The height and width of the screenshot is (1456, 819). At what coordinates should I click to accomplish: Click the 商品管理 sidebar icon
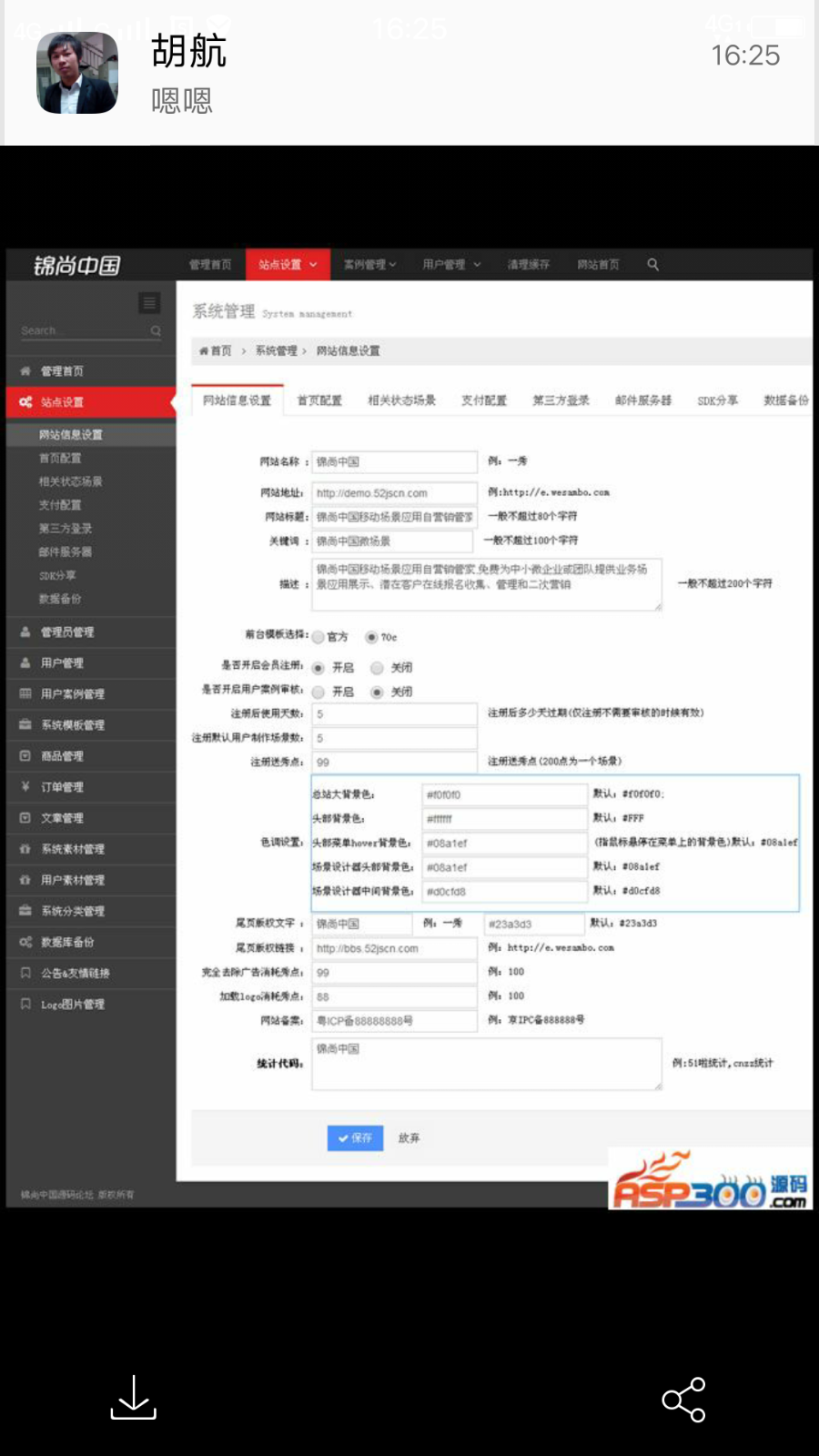click(25, 755)
